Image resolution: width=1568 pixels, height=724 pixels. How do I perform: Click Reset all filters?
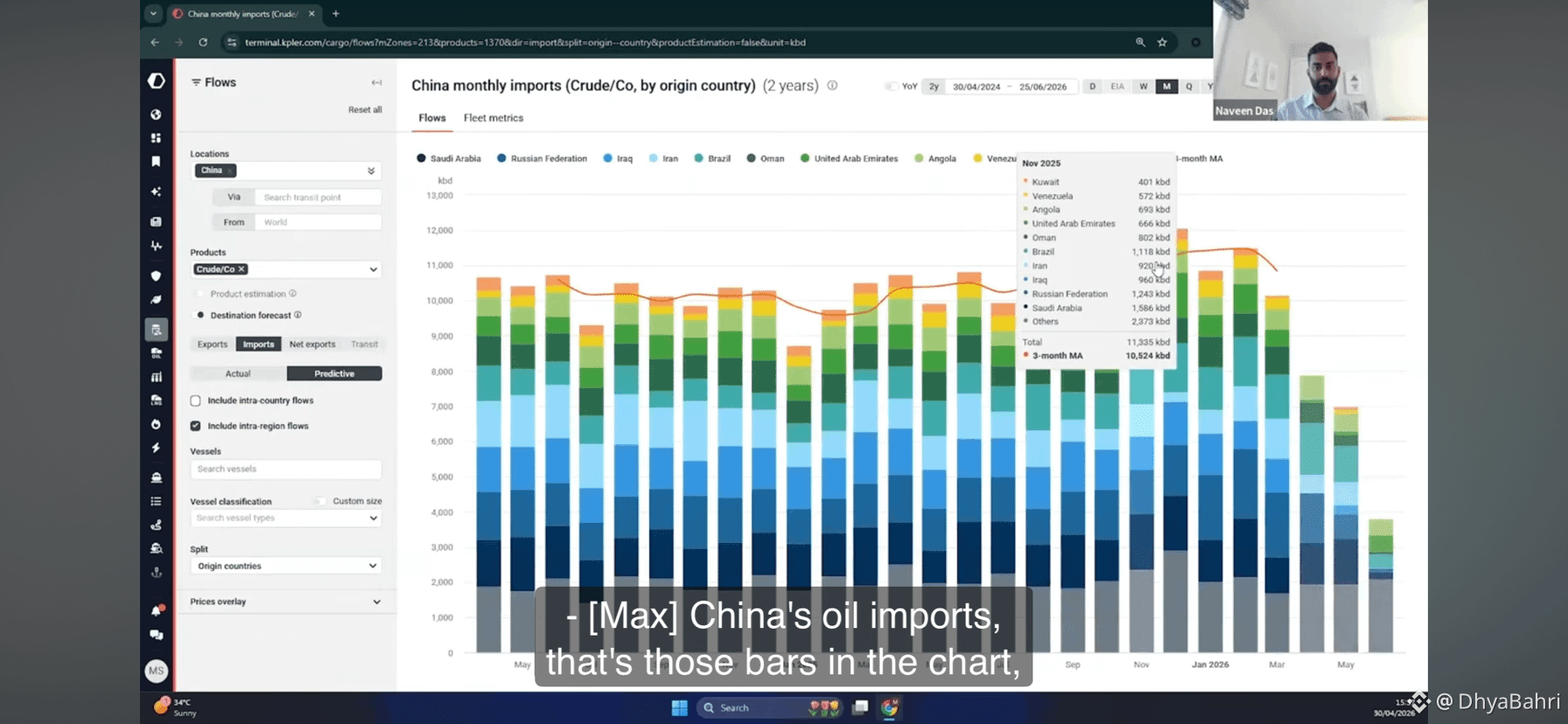(365, 110)
